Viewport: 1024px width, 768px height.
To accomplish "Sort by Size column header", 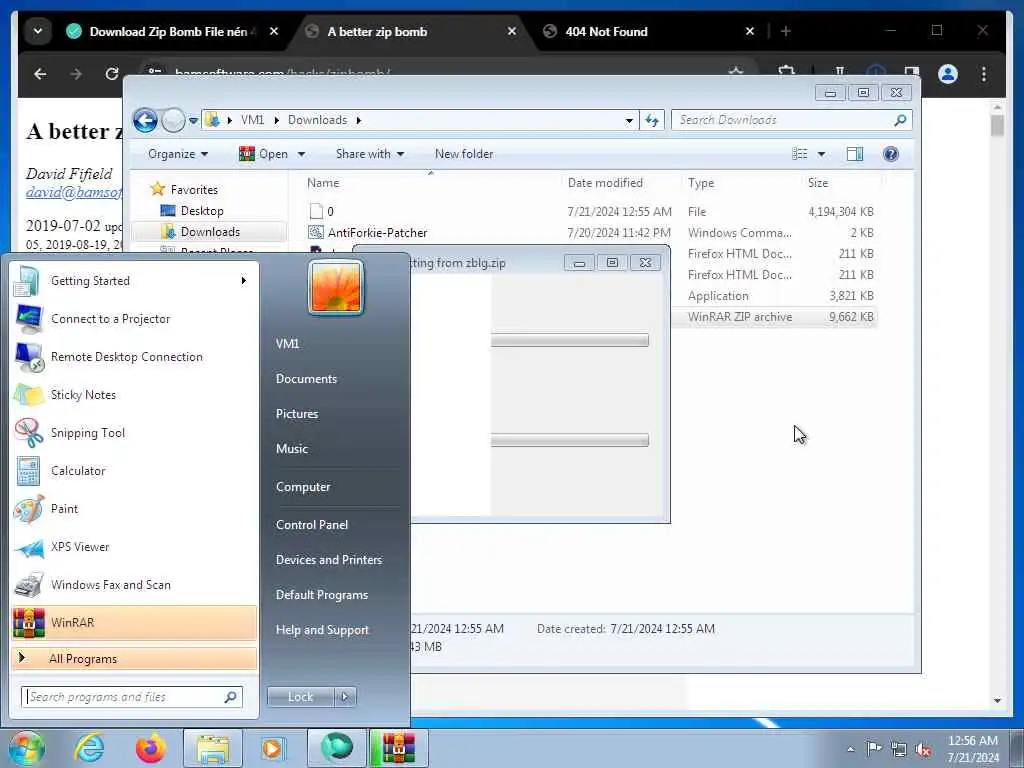I will 818,183.
